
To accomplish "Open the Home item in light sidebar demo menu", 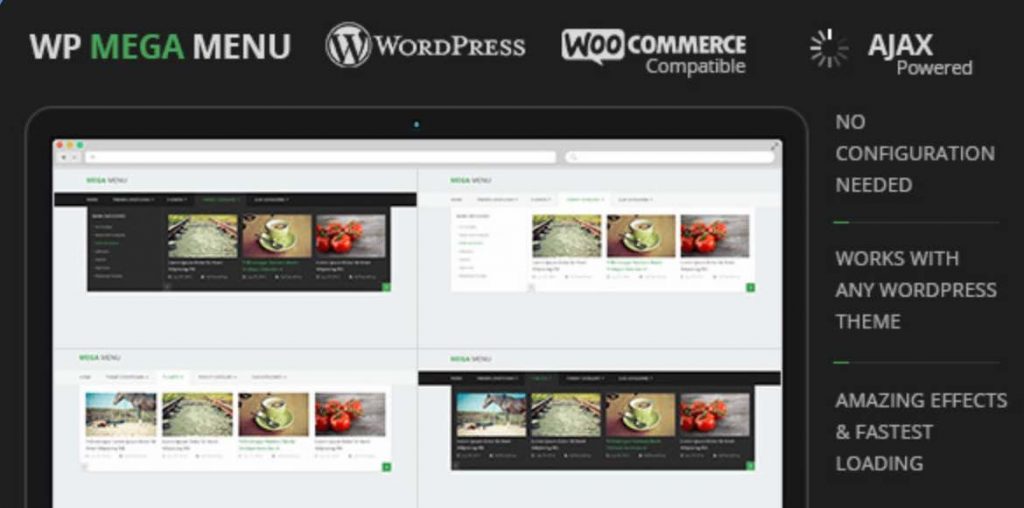I will (x=456, y=200).
